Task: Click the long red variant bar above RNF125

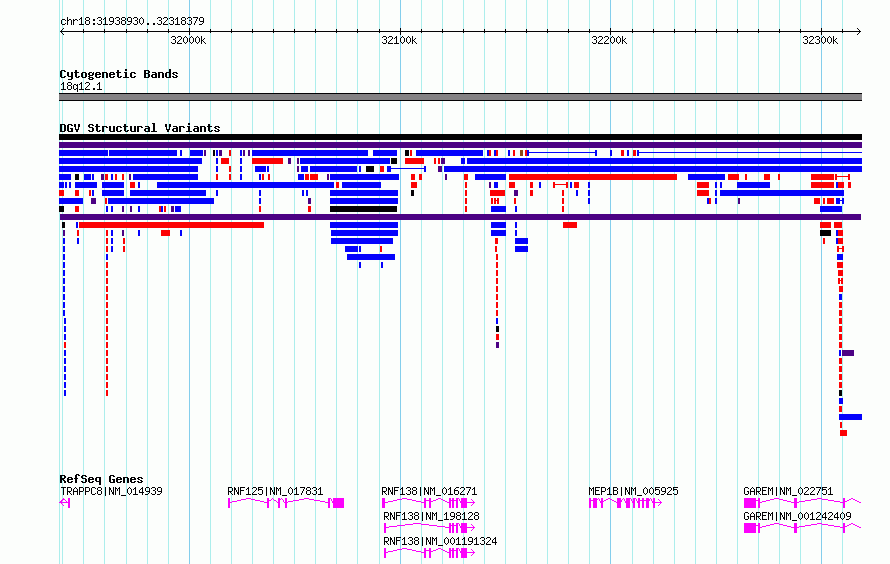Action: click(x=171, y=225)
